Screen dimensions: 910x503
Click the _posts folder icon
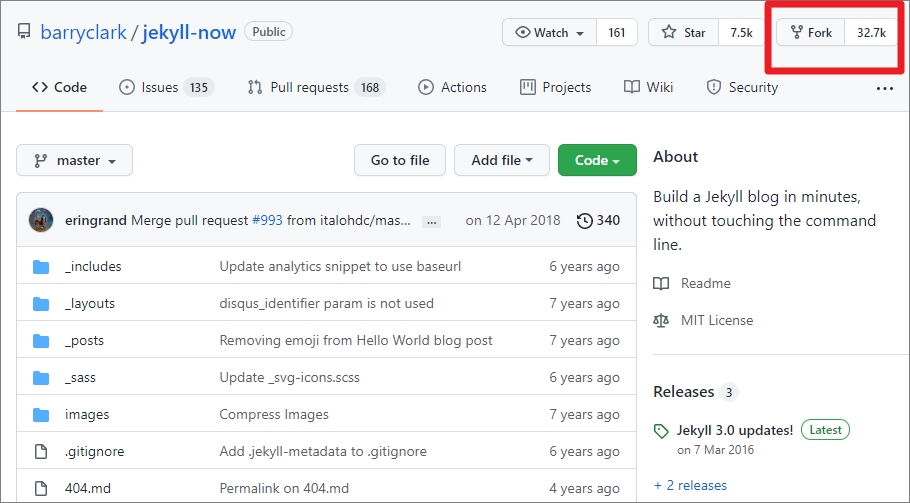[41, 341]
